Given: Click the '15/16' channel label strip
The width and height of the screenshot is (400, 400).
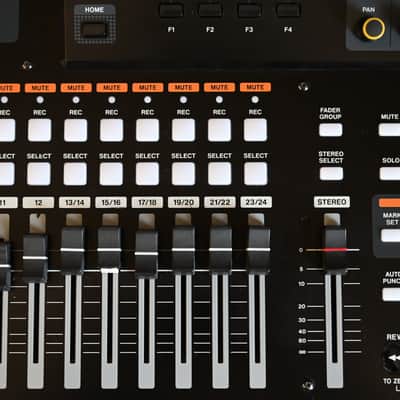Looking at the screenshot, I should [111, 202].
